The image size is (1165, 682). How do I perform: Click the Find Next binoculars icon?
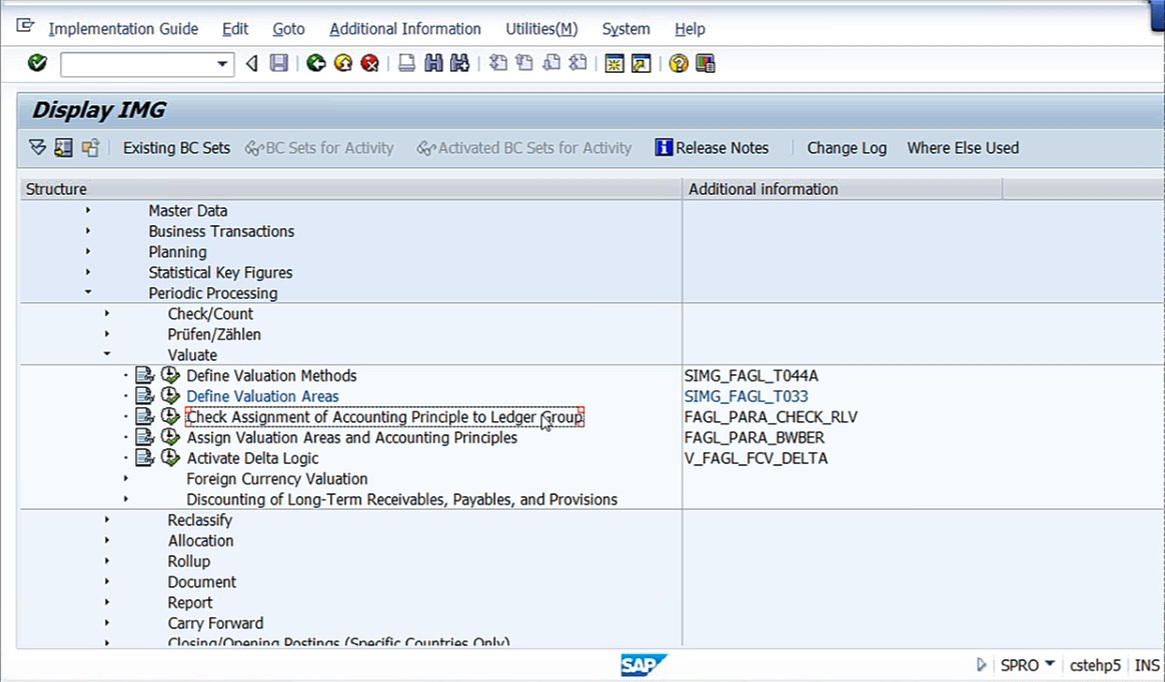point(460,63)
